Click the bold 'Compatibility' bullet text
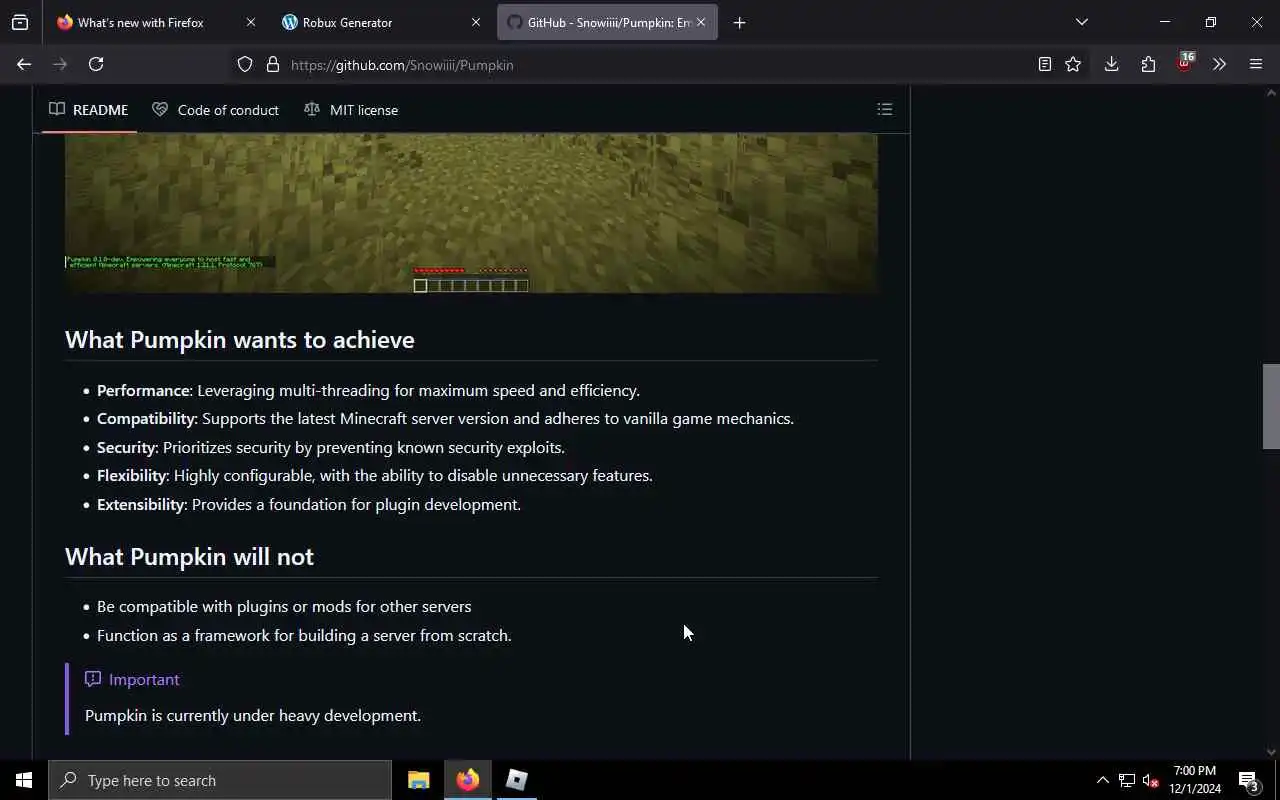The height and width of the screenshot is (800, 1280). coord(146,418)
